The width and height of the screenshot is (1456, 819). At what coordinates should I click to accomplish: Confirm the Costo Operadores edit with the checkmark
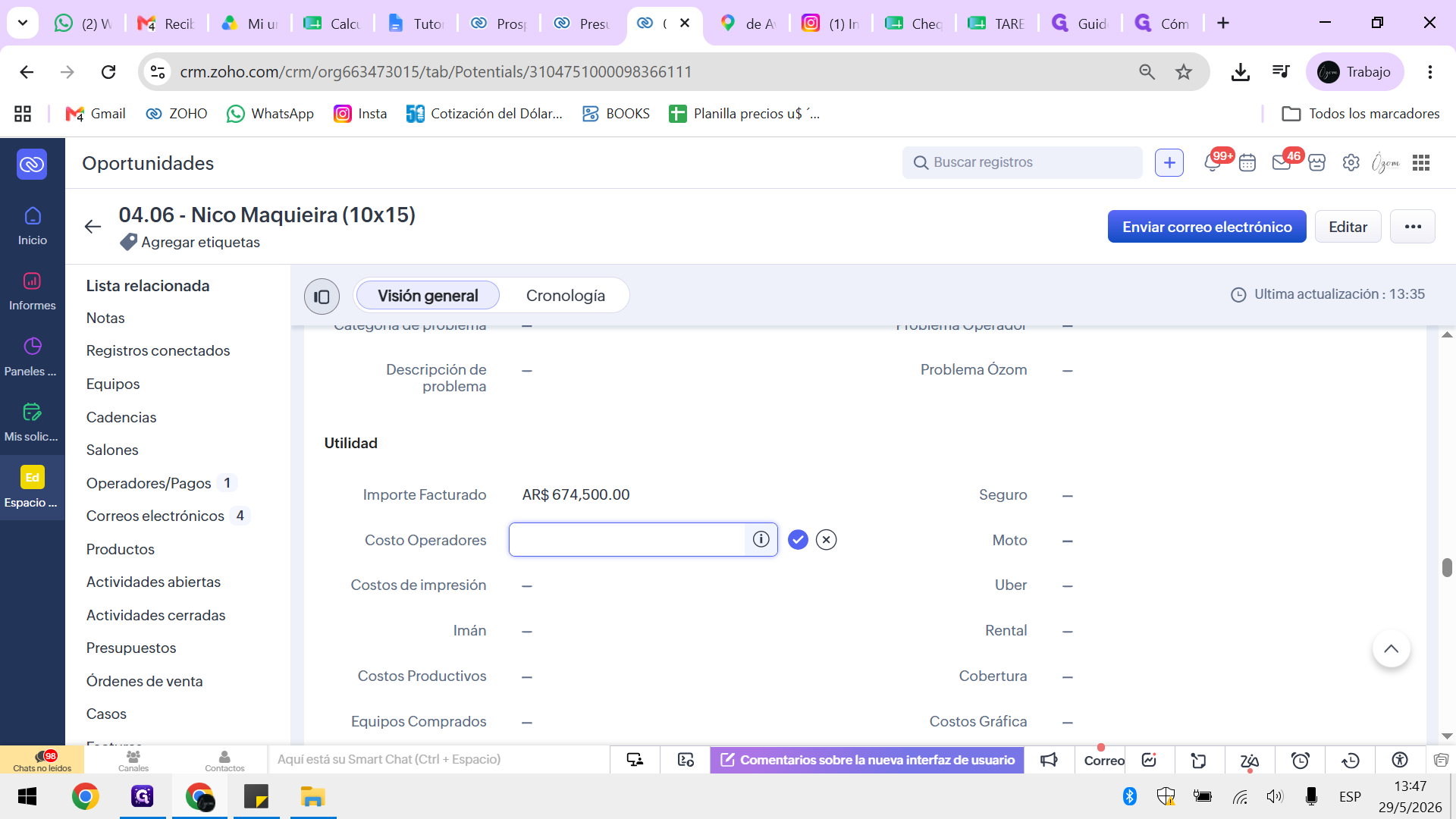point(798,539)
